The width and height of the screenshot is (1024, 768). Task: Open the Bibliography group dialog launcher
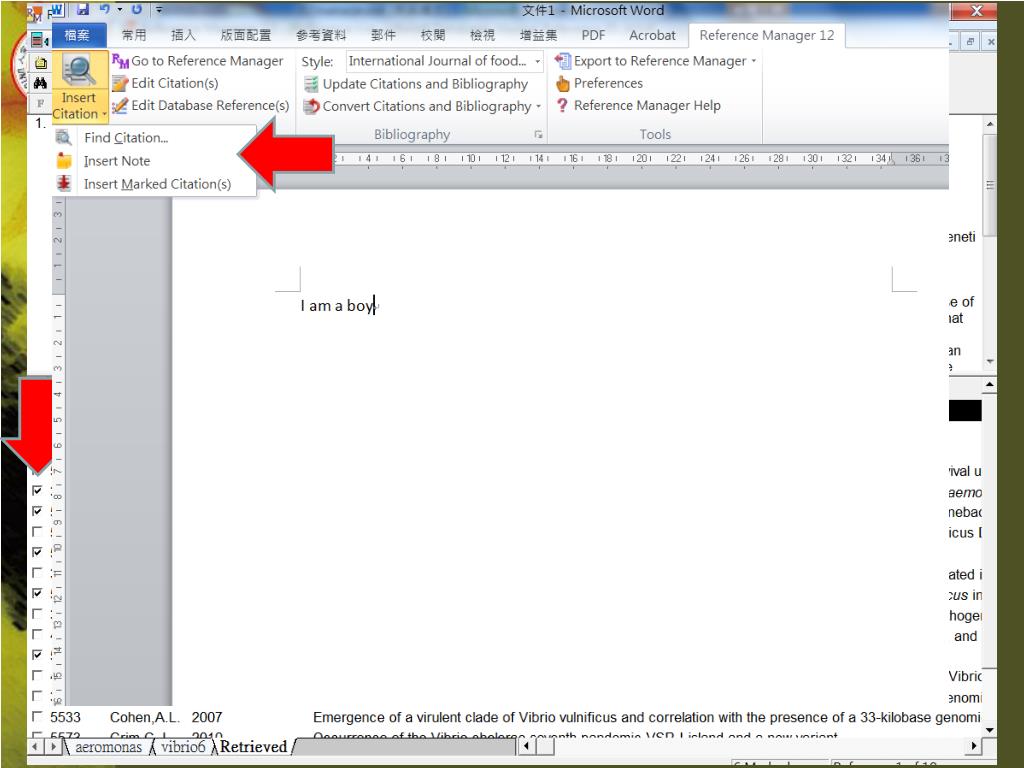538,135
